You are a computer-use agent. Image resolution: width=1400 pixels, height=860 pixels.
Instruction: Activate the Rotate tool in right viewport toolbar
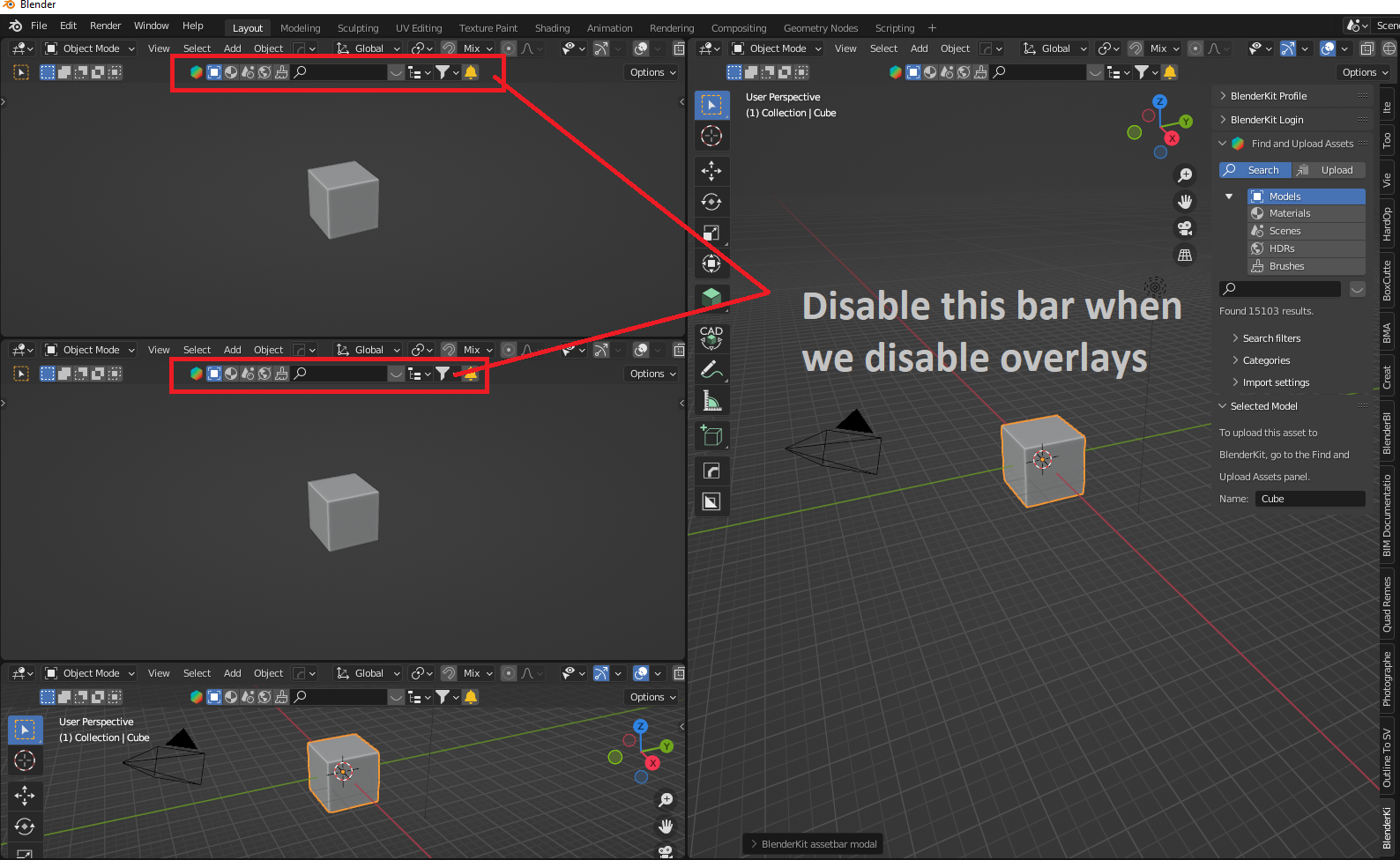[x=711, y=202]
